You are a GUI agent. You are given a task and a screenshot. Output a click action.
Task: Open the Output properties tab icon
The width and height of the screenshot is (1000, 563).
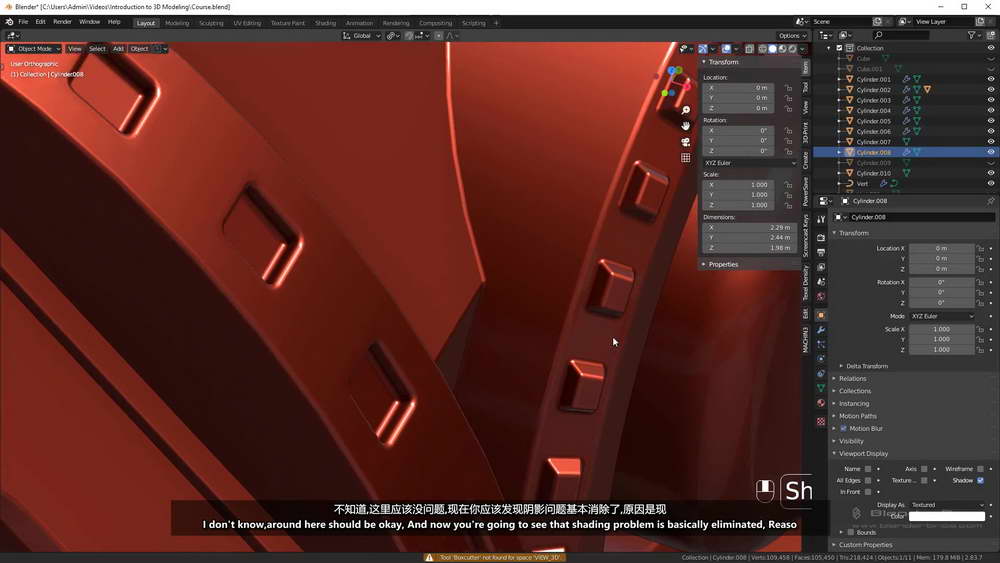click(821, 252)
